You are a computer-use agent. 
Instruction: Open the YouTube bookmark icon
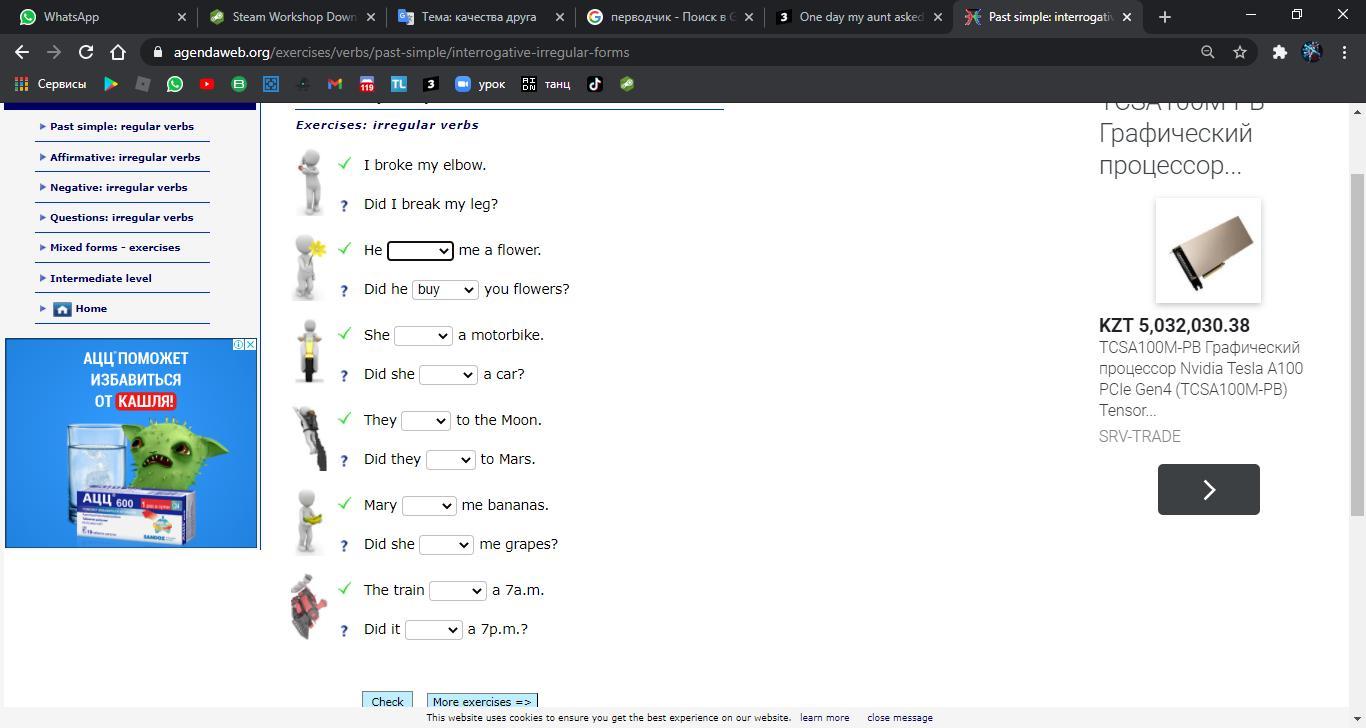pyautogui.click(x=207, y=84)
